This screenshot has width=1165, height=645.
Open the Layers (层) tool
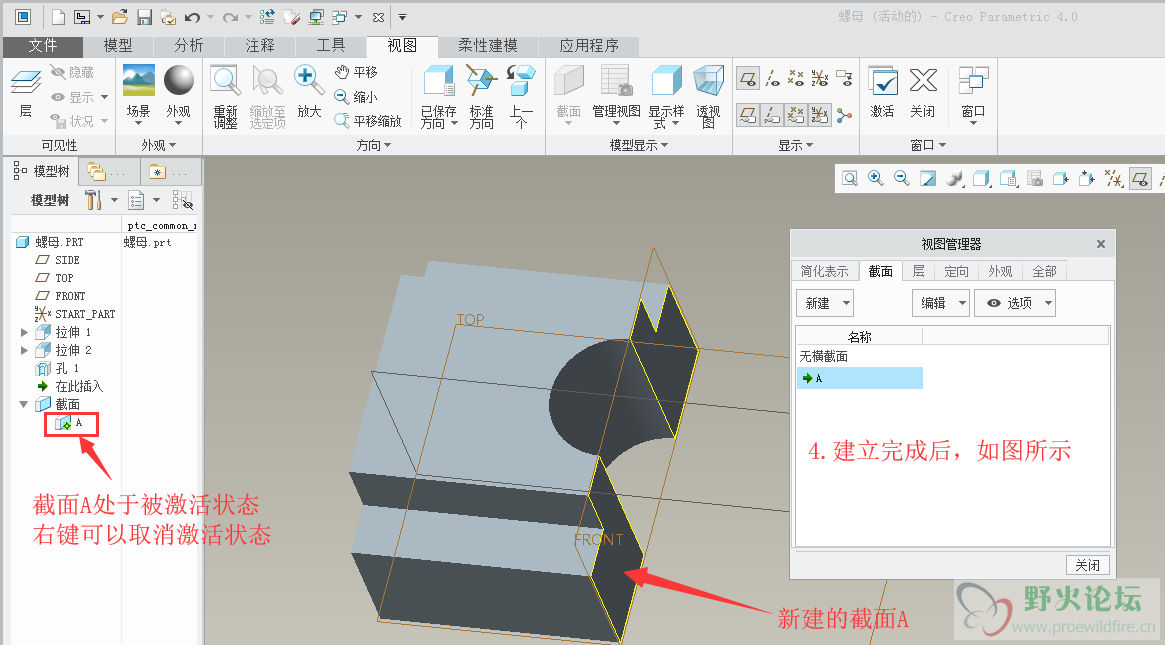coord(26,94)
